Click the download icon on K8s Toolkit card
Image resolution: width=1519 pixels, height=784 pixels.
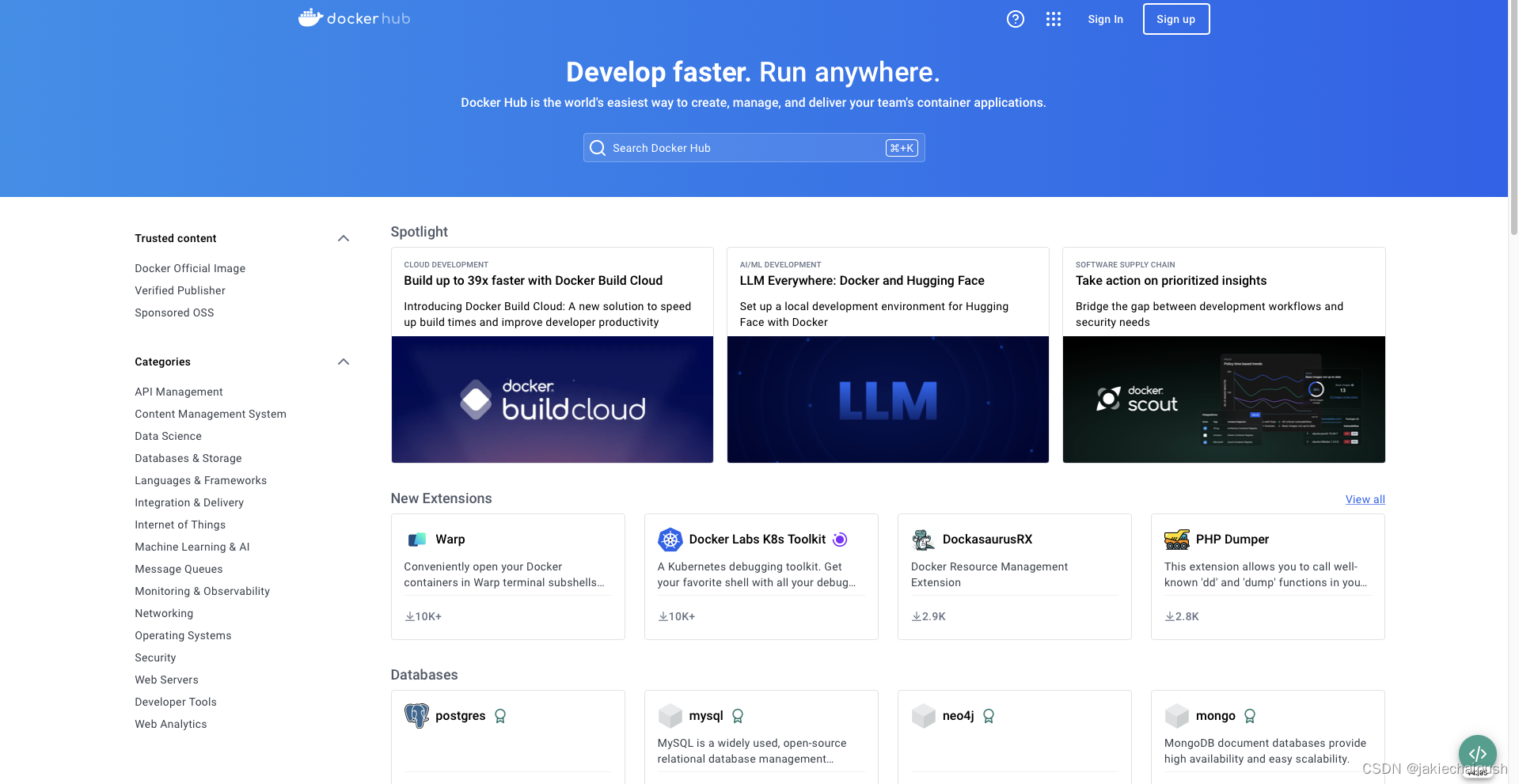click(663, 616)
